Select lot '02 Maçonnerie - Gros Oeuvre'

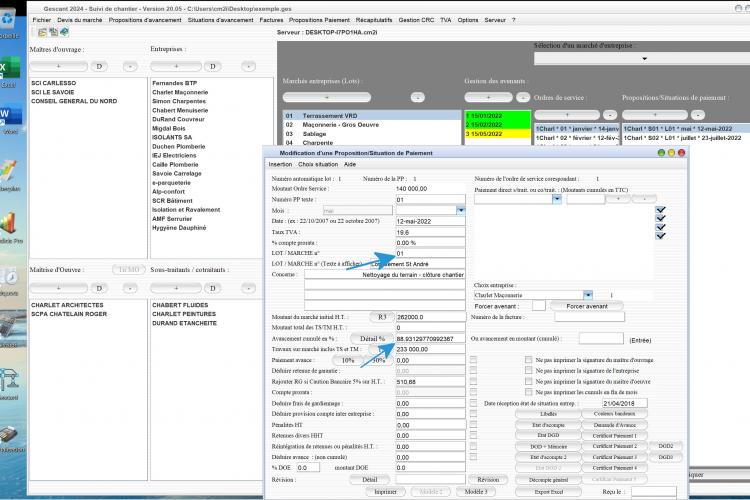click(372, 124)
